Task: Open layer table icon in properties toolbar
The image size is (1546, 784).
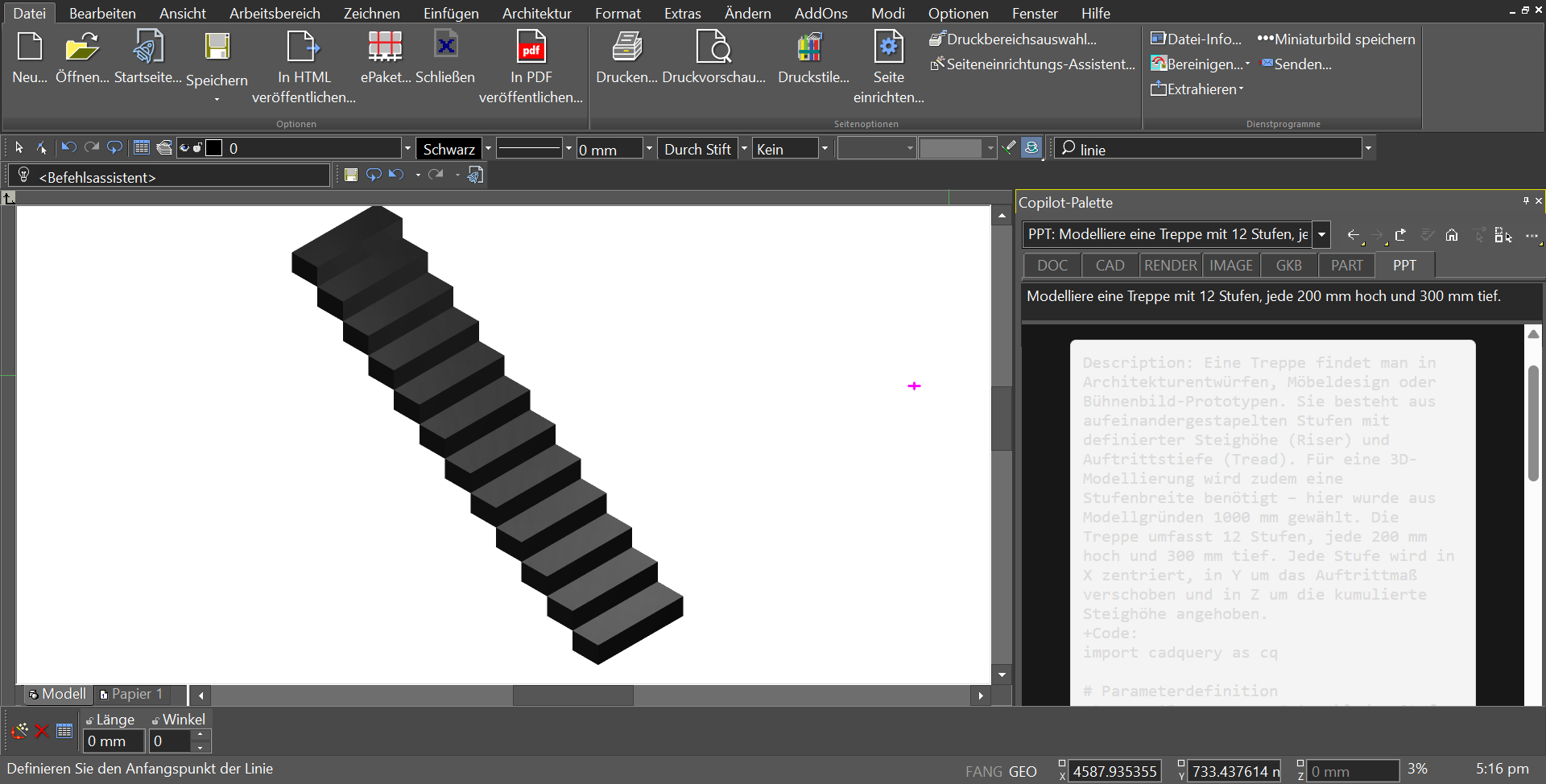Action: [142, 147]
